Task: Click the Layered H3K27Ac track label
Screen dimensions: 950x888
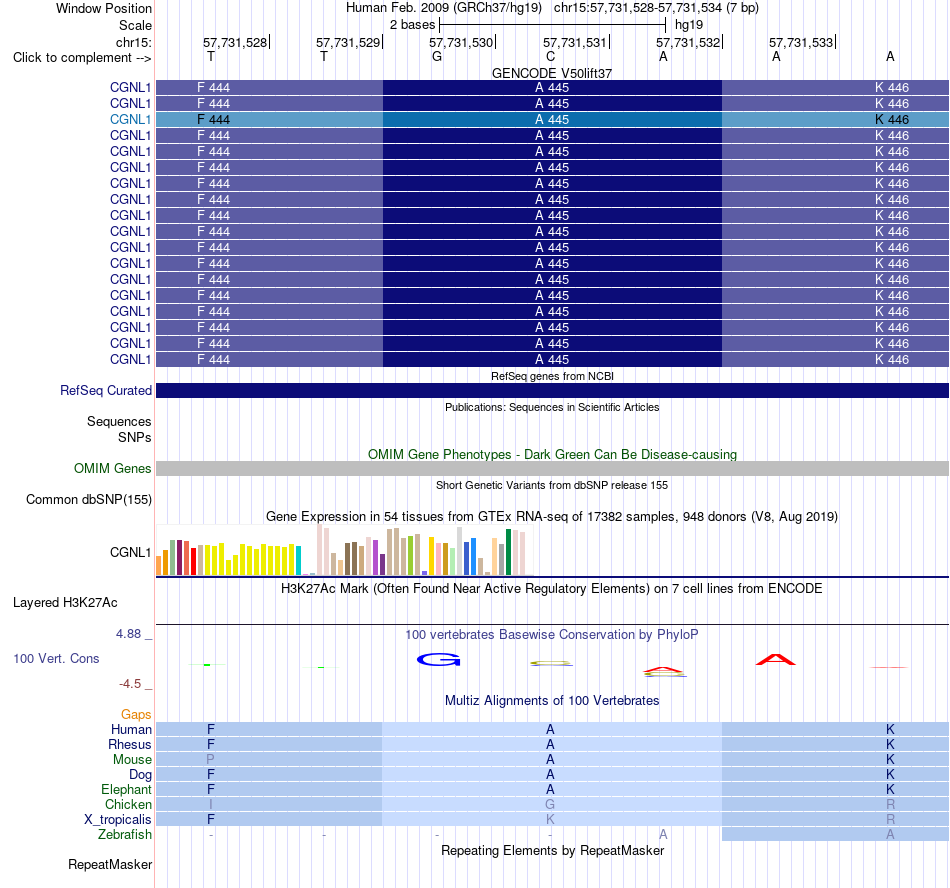Action: click(65, 603)
